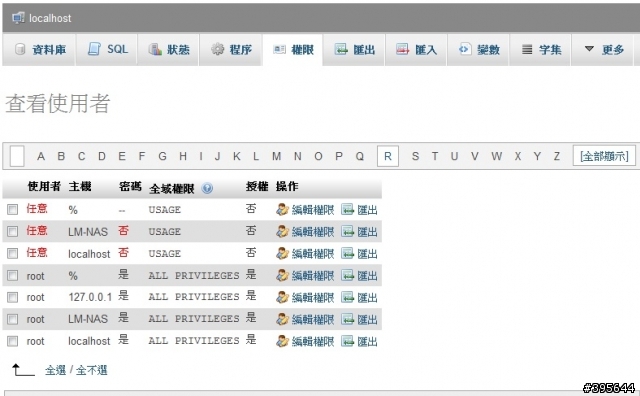Check the box for 任意 localhost user
This screenshot has height=396, width=640.
[13, 254]
